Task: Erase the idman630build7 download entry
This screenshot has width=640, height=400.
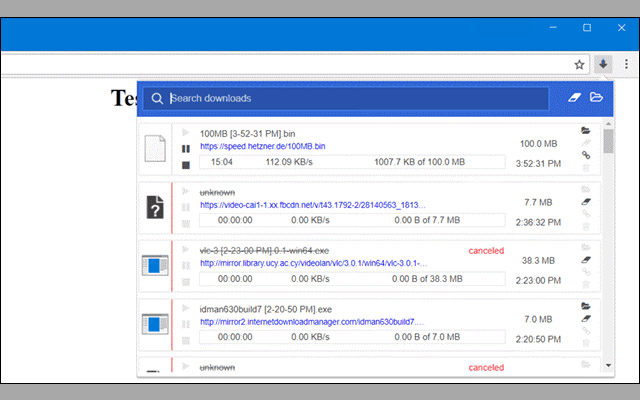Action: click(586, 318)
